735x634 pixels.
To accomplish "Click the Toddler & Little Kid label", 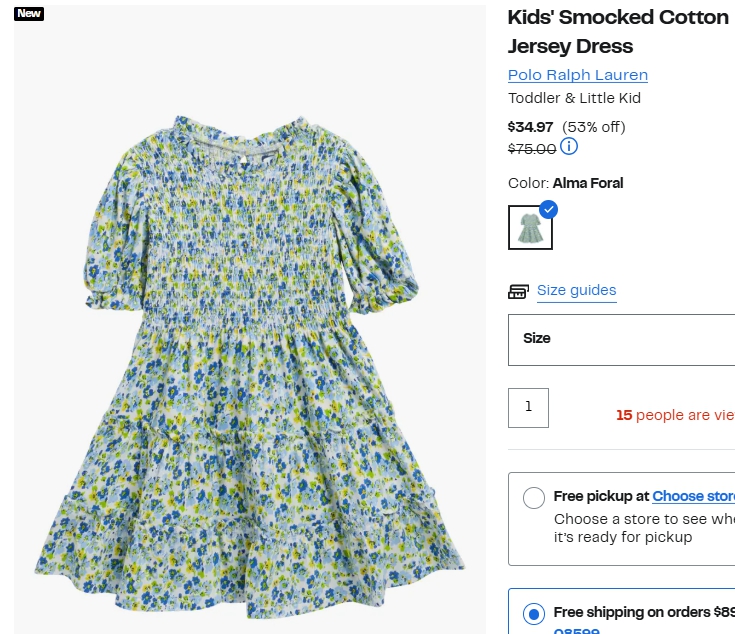I will tap(574, 98).
